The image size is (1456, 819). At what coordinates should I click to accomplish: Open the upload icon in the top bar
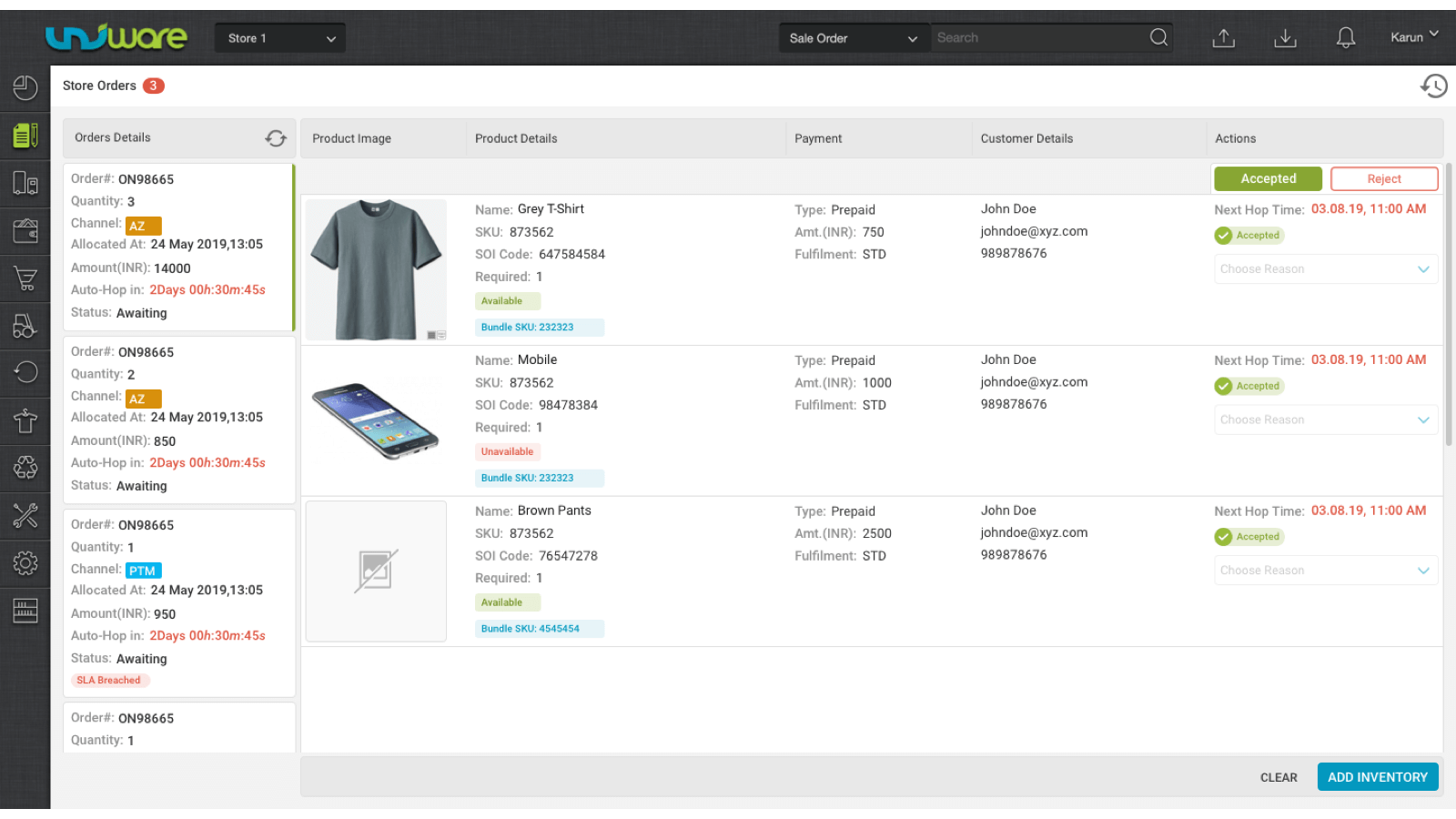click(x=1223, y=37)
